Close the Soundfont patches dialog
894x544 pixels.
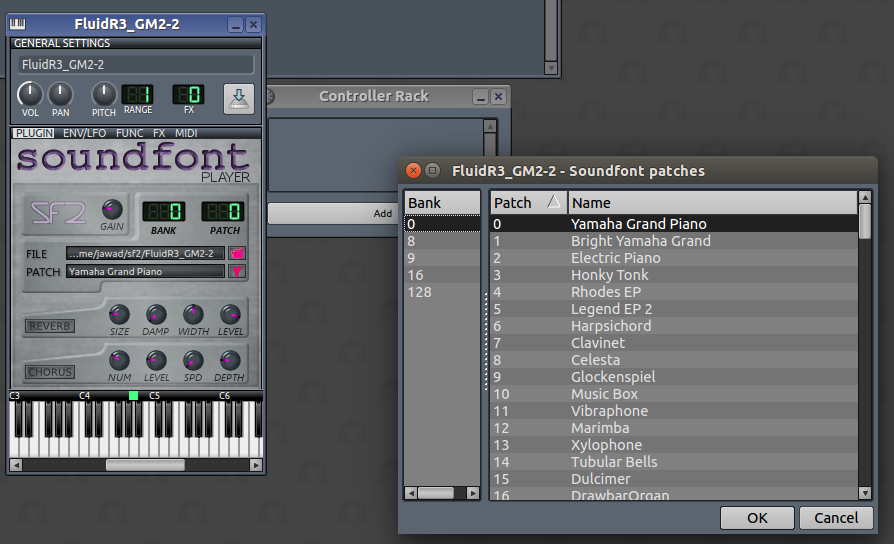point(413,170)
